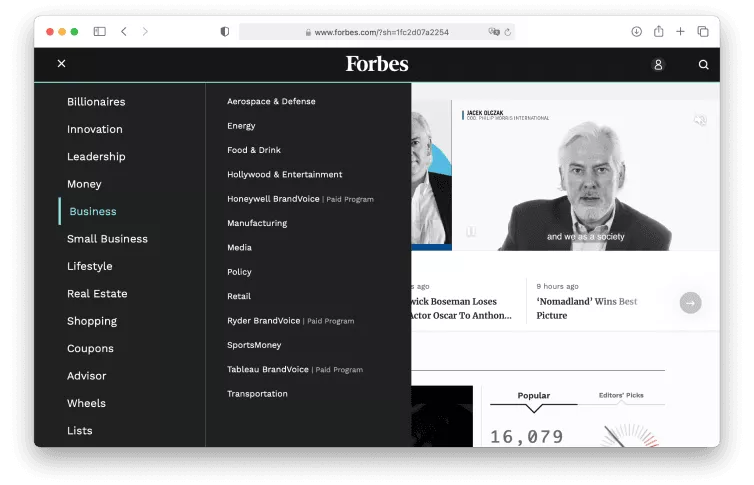Select the highlighted Business menu item
Viewport: 754px width, 485px height.
click(93, 211)
